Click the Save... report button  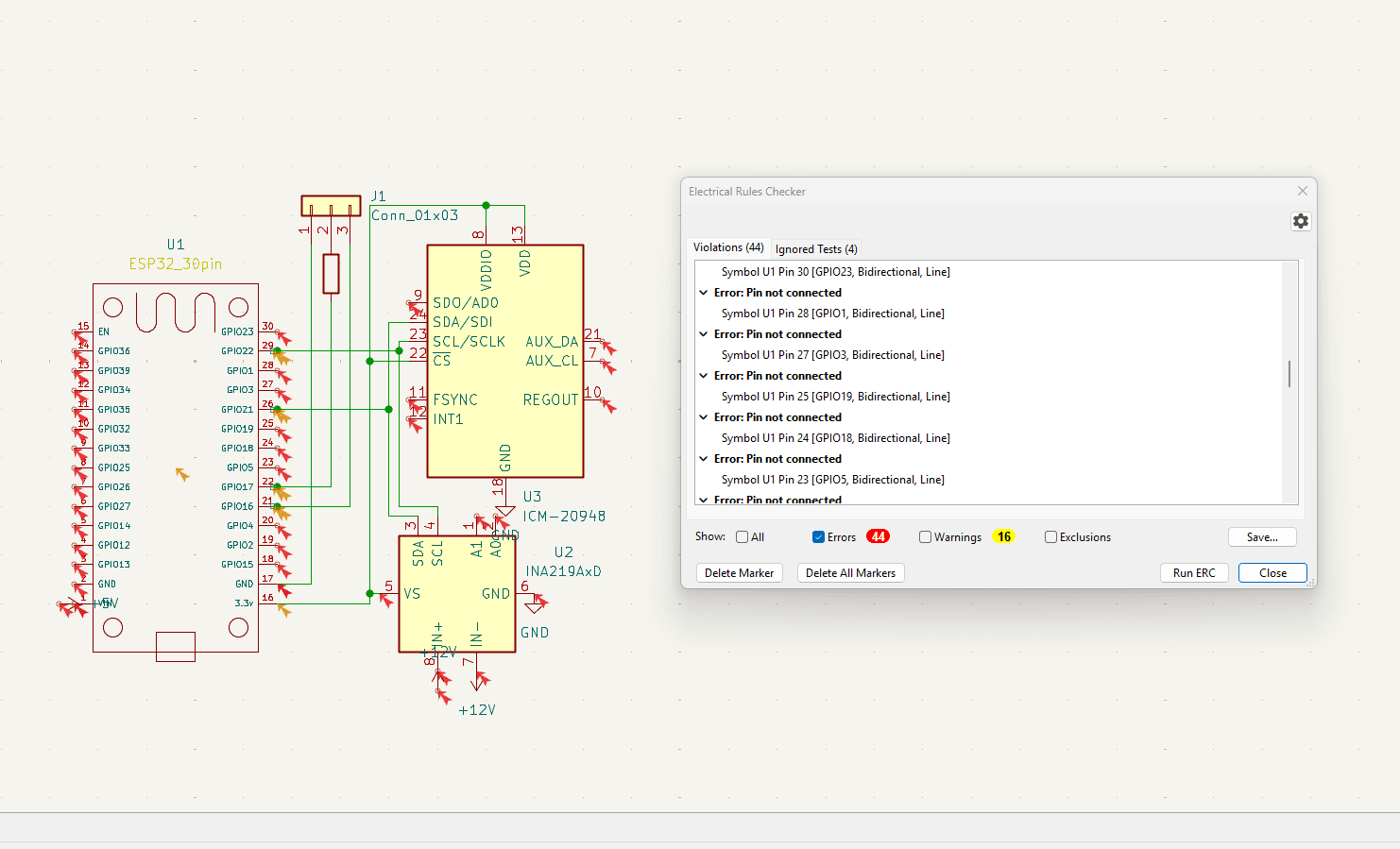click(x=1262, y=537)
